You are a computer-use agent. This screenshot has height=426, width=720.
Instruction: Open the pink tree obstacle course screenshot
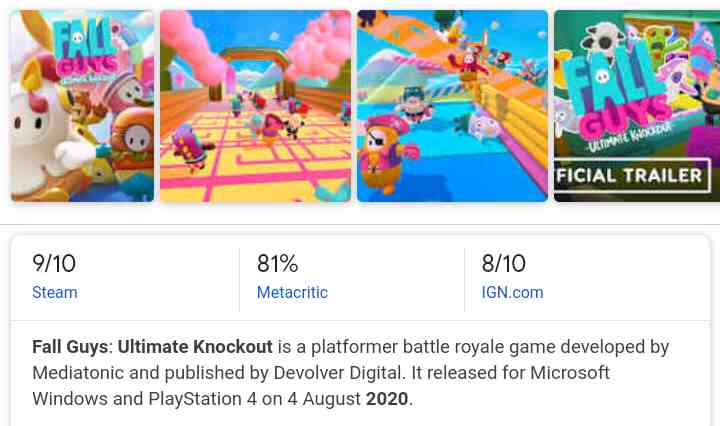[x=255, y=106]
